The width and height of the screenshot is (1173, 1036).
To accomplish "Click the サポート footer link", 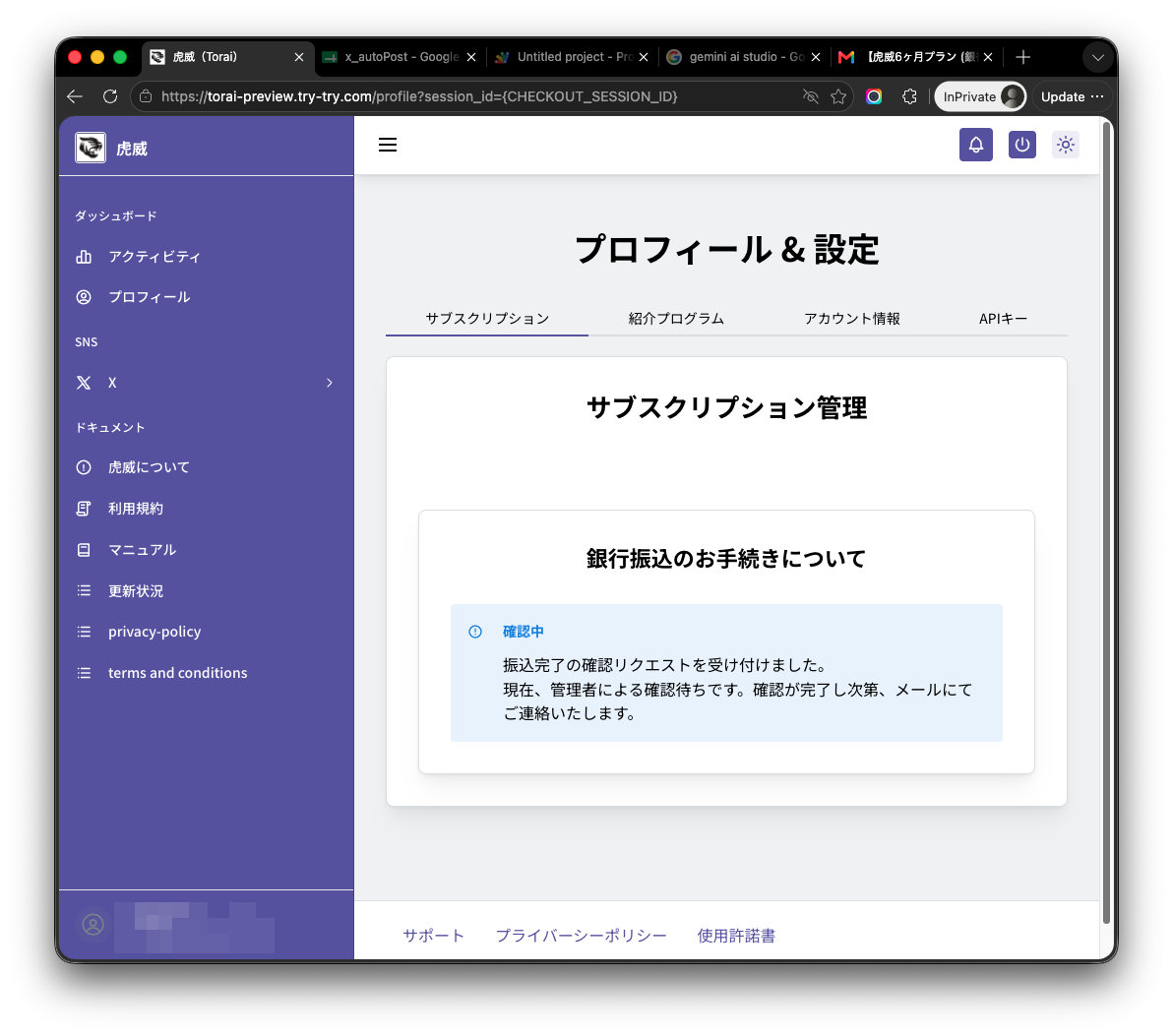I will coord(433,935).
